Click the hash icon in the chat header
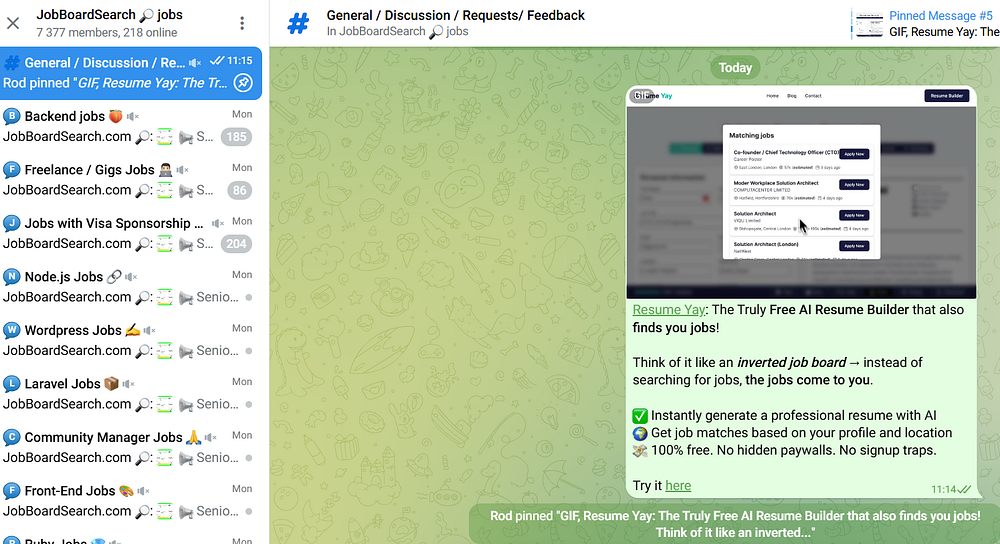The width and height of the screenshot is (1000, 544). tap(298, 24)
